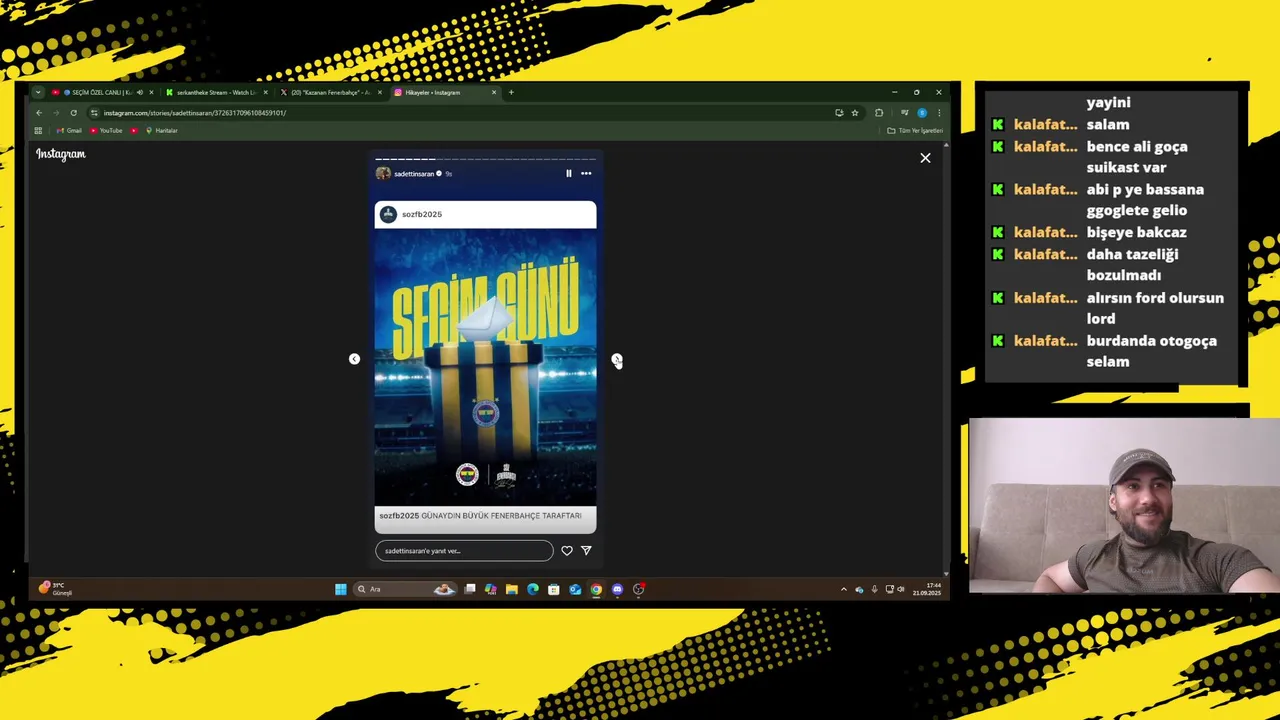Open File Explorer from taskbar
Viewport: 1280px width, 720px height.
(x=511, y=589)
